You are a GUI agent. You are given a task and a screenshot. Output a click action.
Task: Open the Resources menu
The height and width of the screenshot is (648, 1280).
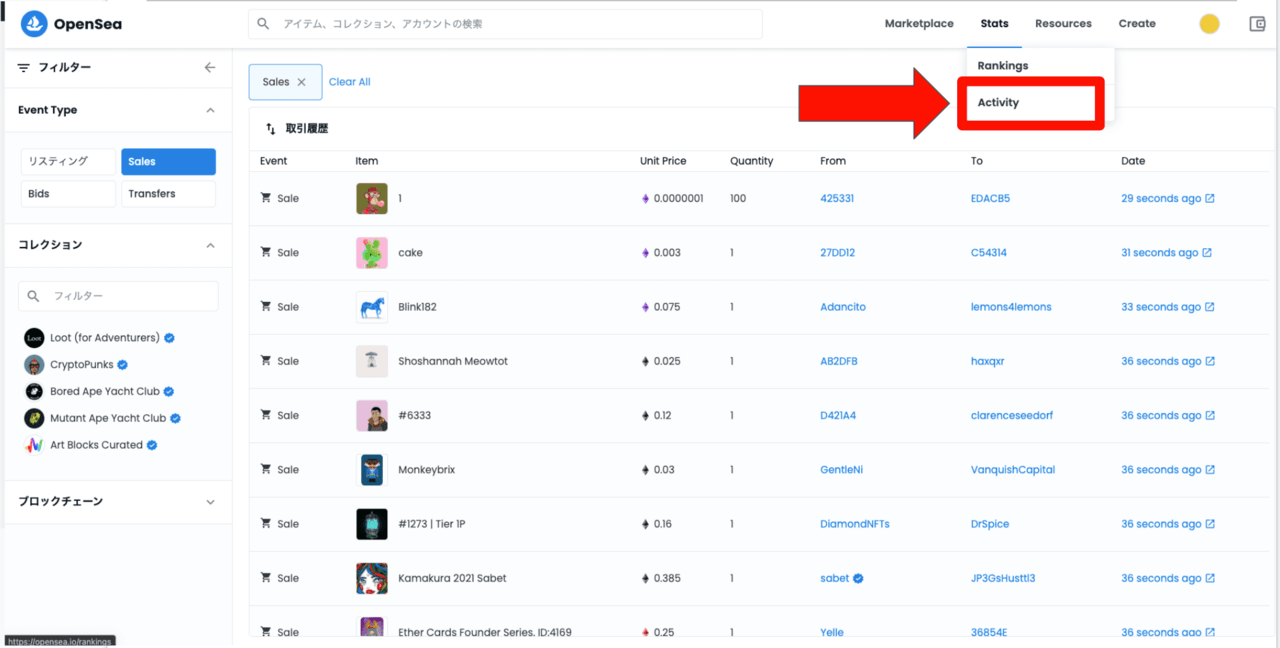(1063, 24)
